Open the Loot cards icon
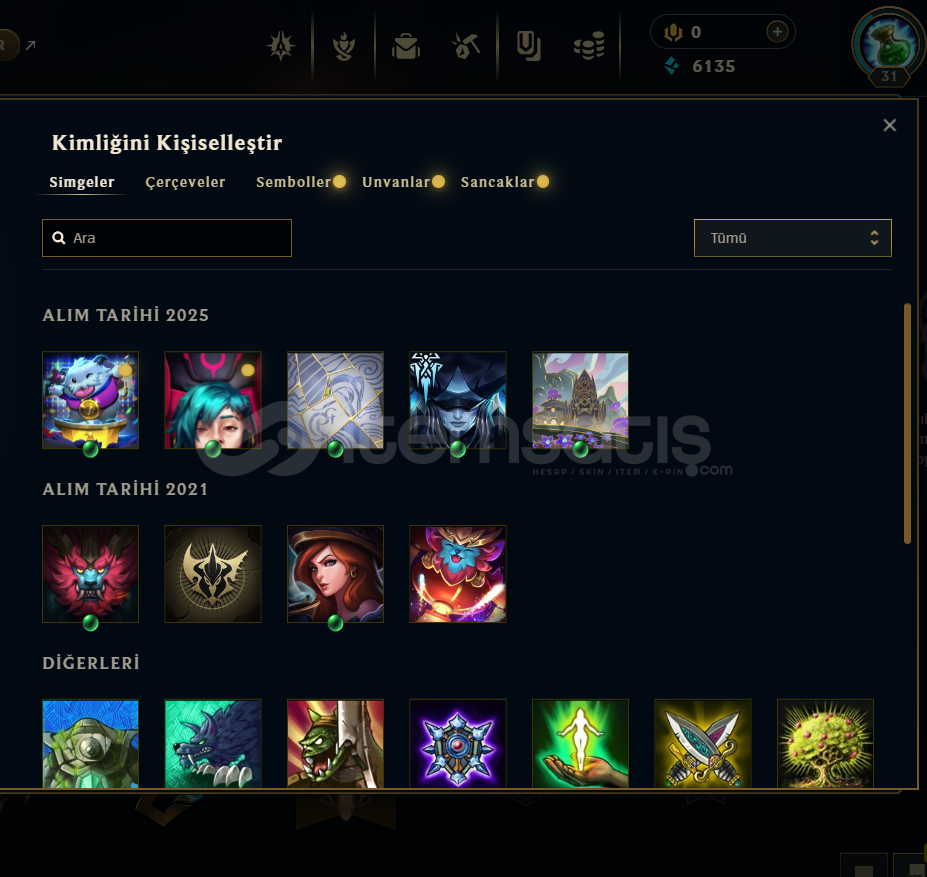Viewport: 927px width, 877px height. pos(529,46)
